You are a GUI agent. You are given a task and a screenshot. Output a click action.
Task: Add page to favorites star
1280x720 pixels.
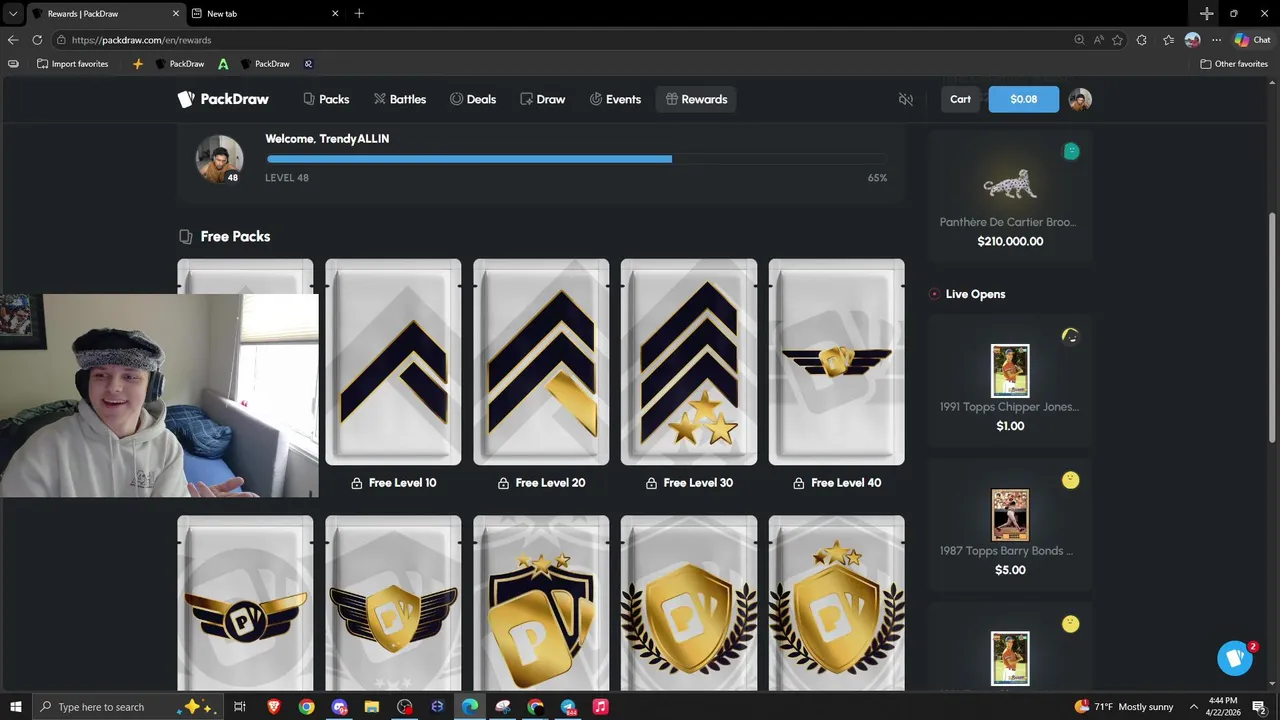click(x=1117, y=40)
